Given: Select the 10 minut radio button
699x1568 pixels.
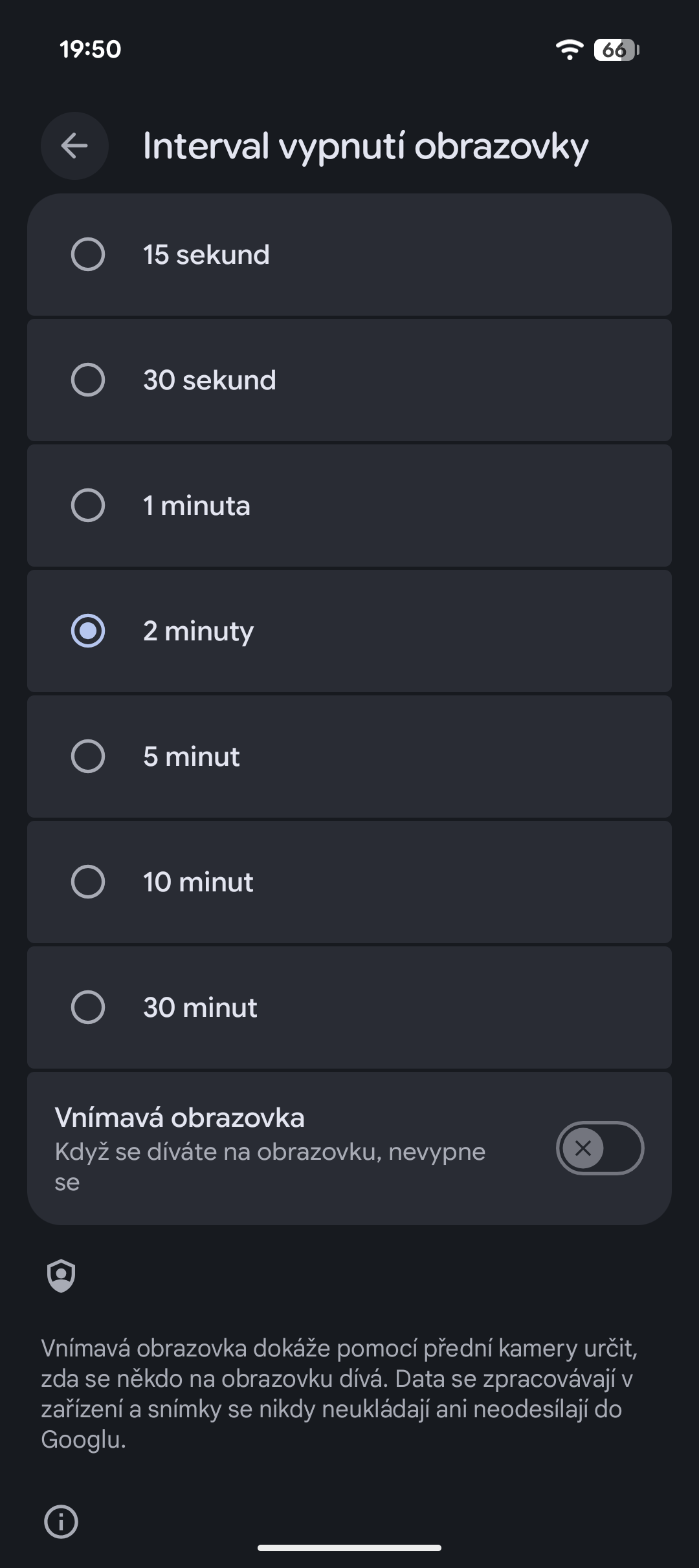Looking at the screenshot, I should coord(88,882).
